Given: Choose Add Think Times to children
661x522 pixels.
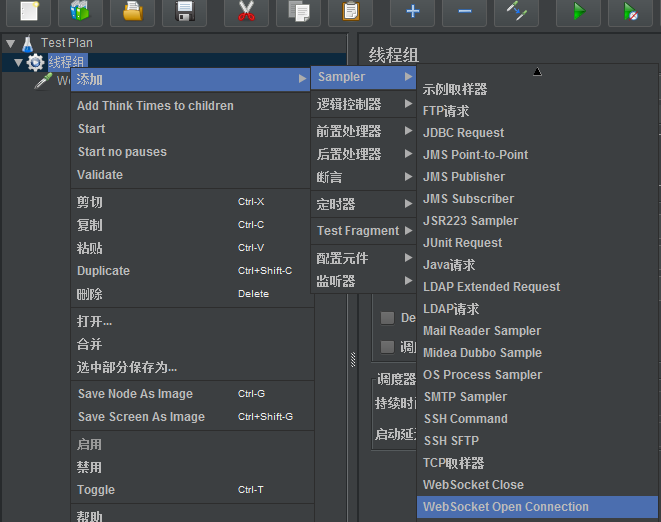Looking at the screenshot, I should (x=190, y=106).
